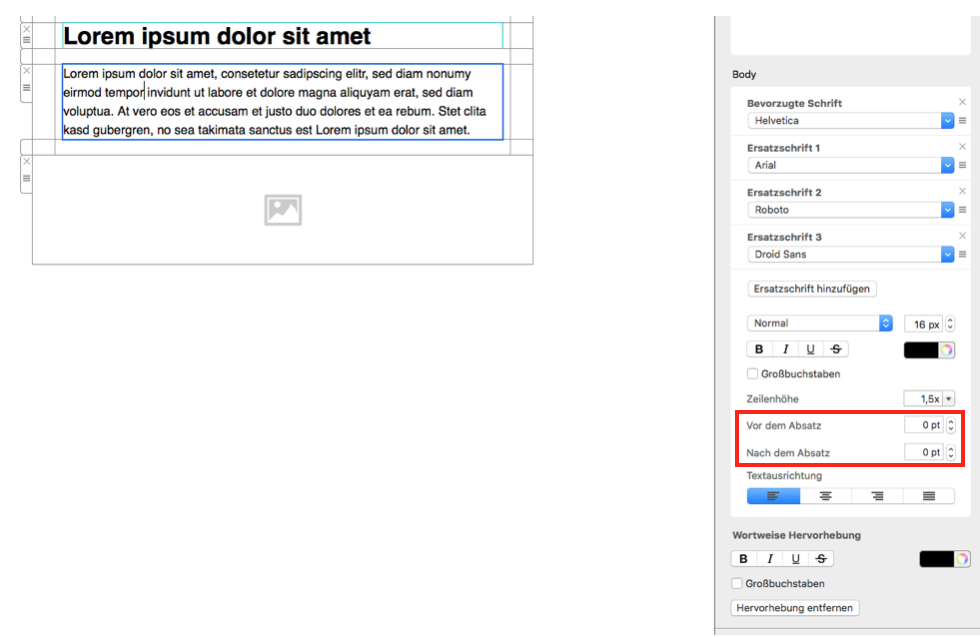The width and height of the screenshot is (980, 637).
Task: Adjust the Nach dem Absatz stepper
Action: pos(951,452)
